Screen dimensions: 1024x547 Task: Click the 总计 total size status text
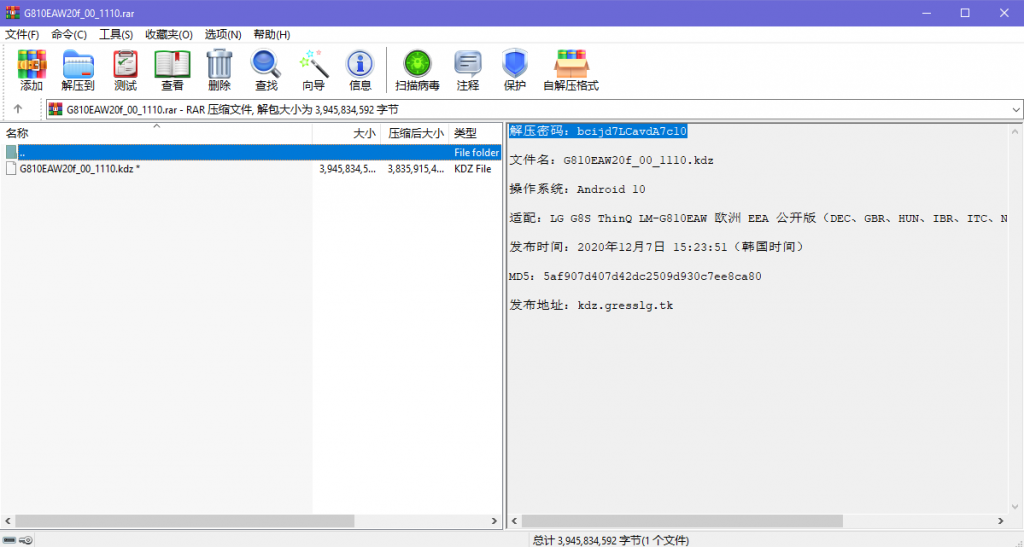pyautogui.click(x=611, y=540)
